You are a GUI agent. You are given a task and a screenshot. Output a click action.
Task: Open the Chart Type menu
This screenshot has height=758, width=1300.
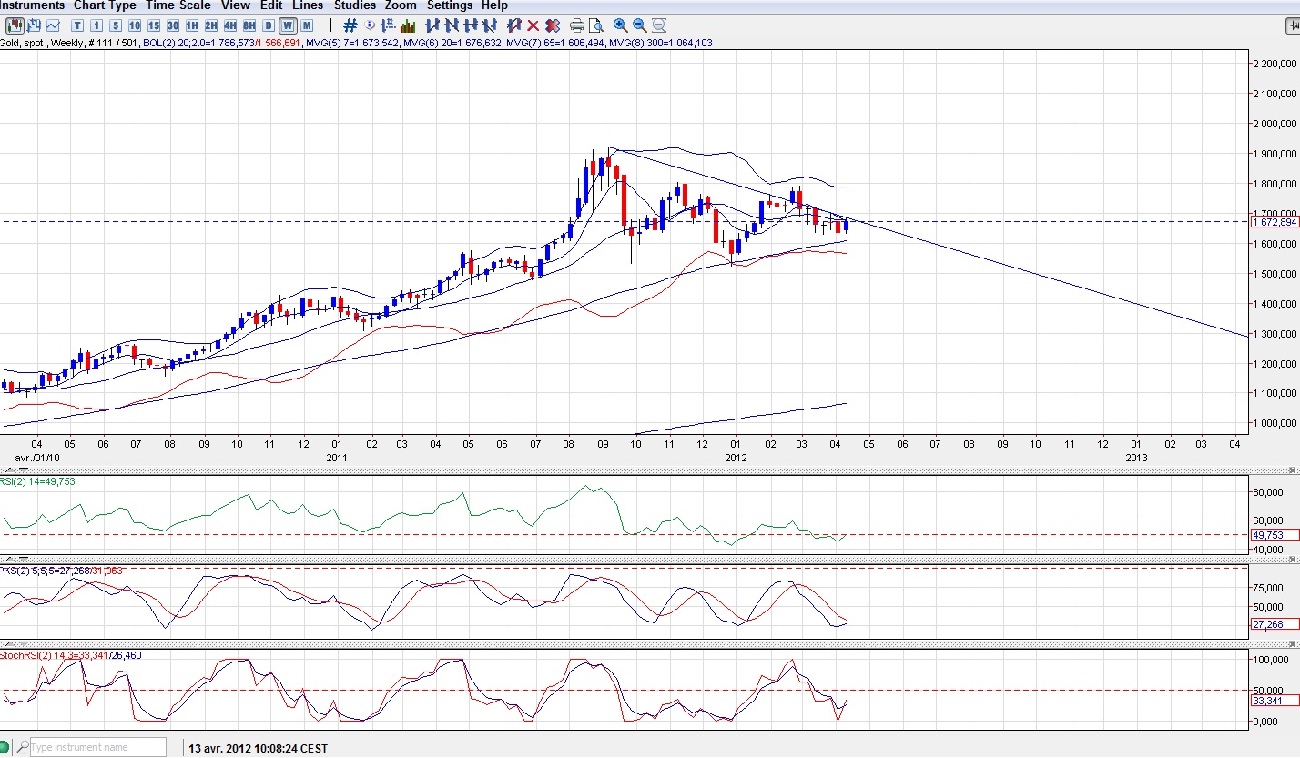click(x=105, y=6)
